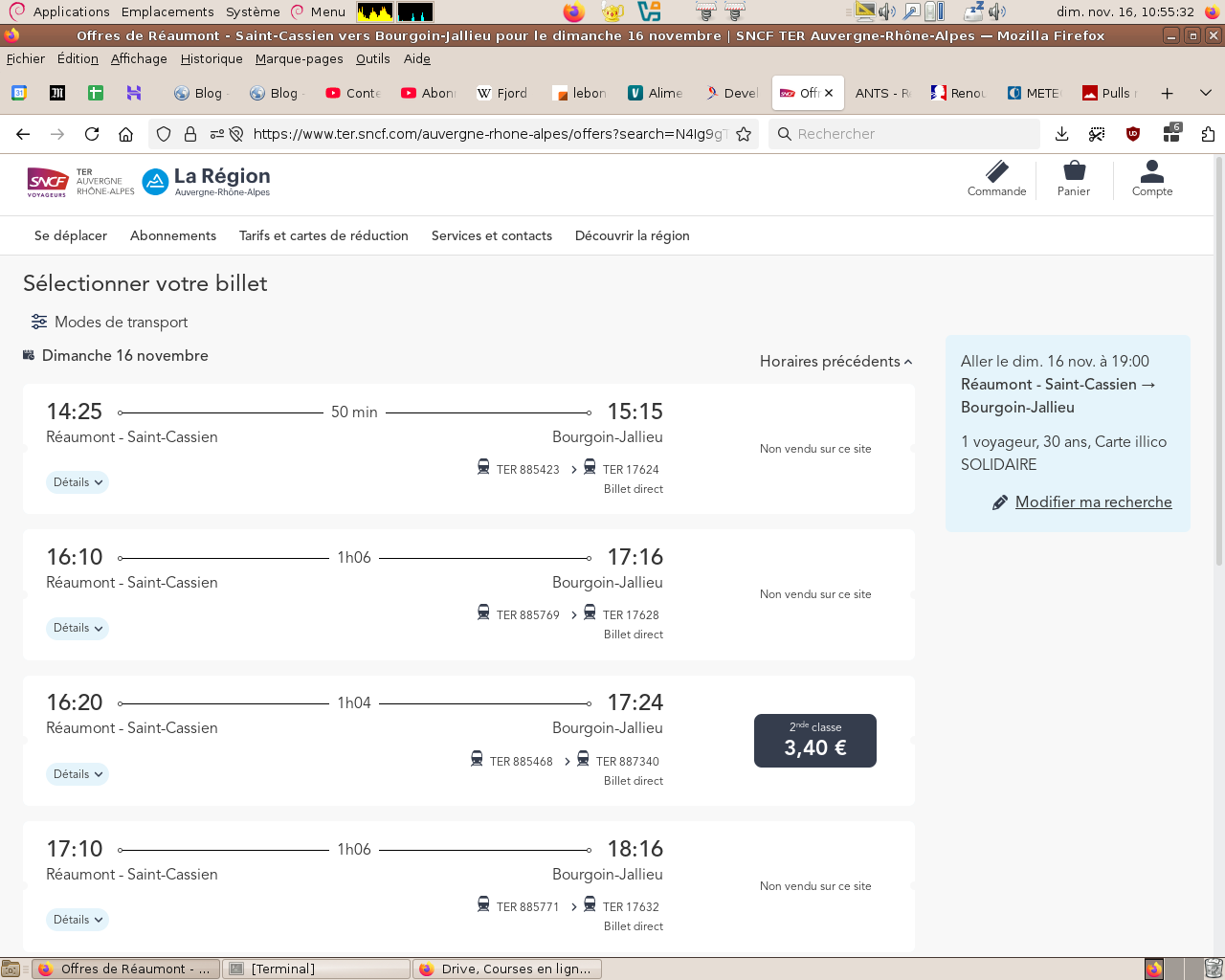Open Firefox downloads arrow icon
The width and height of the screenshot is (1225, 980).
pos(1061,134)
